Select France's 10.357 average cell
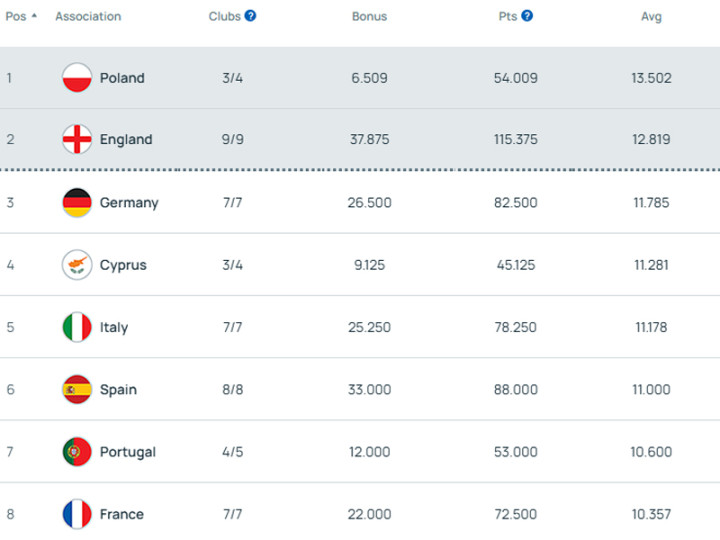Viewport: 720px width, 540px height. click(x=651, y=514)
